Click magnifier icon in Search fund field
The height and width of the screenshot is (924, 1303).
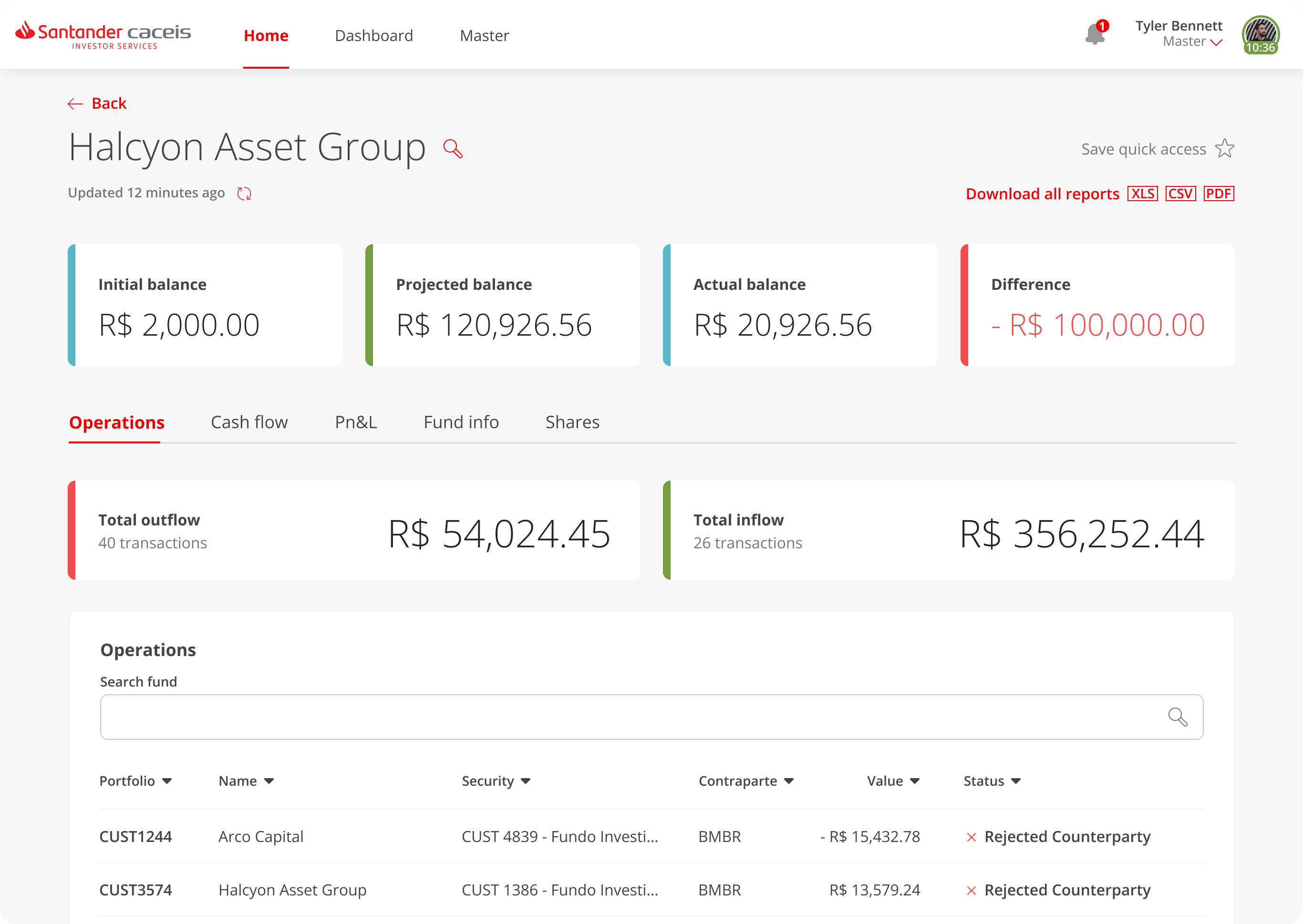(x=1177, y=716)
